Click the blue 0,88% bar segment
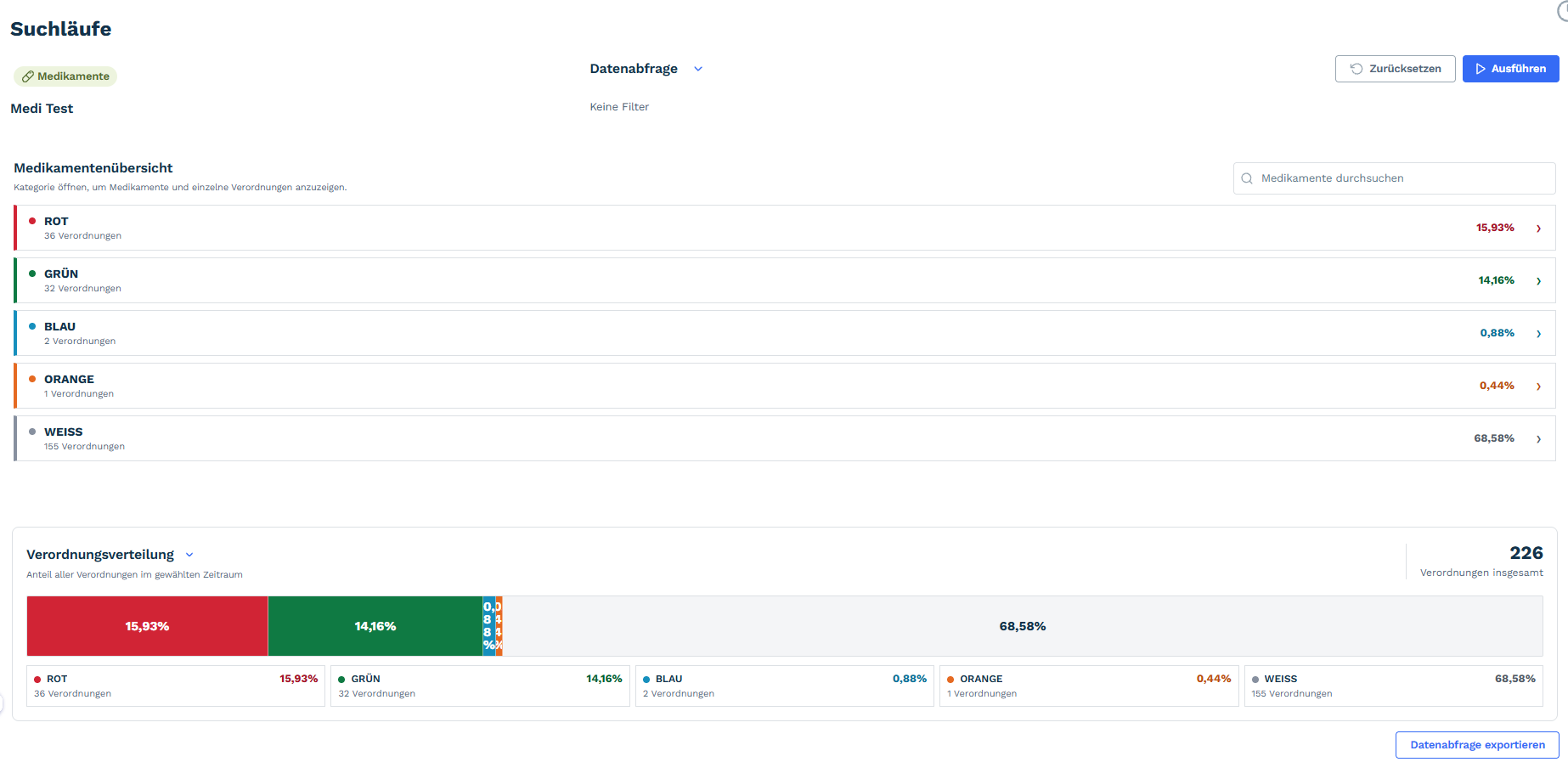 click(x=489, y=626)
